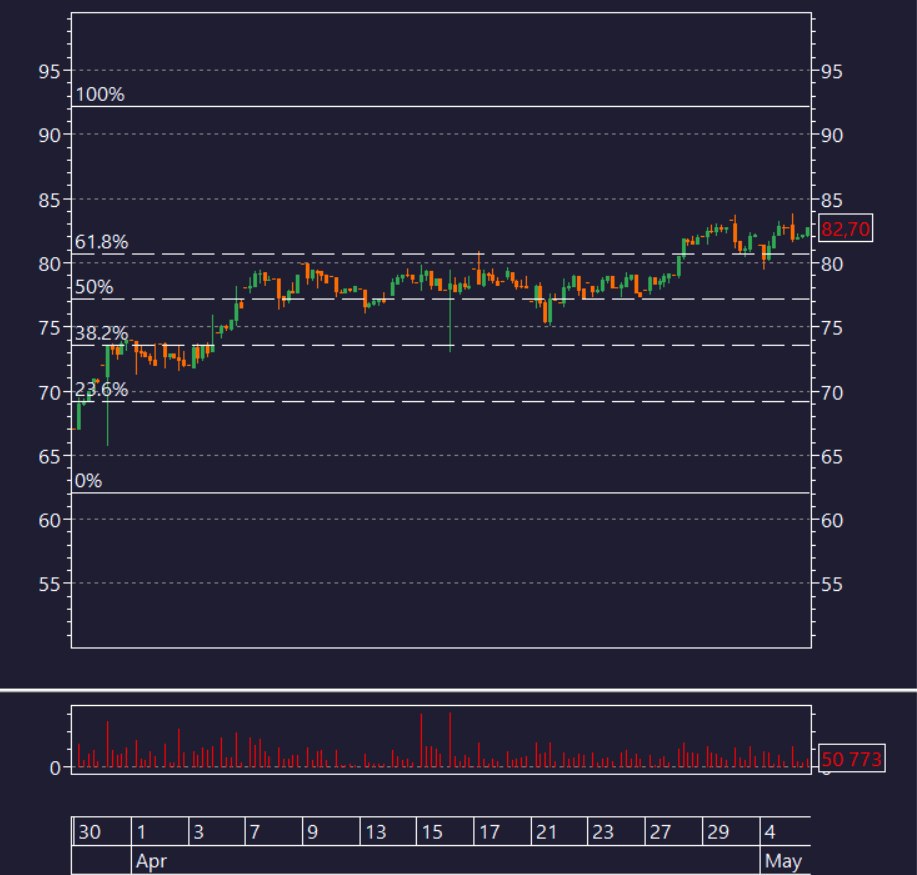This screenshot has width=917, height=875.
Task: Click the 0 label on volume axis
Action: [55, 767]
